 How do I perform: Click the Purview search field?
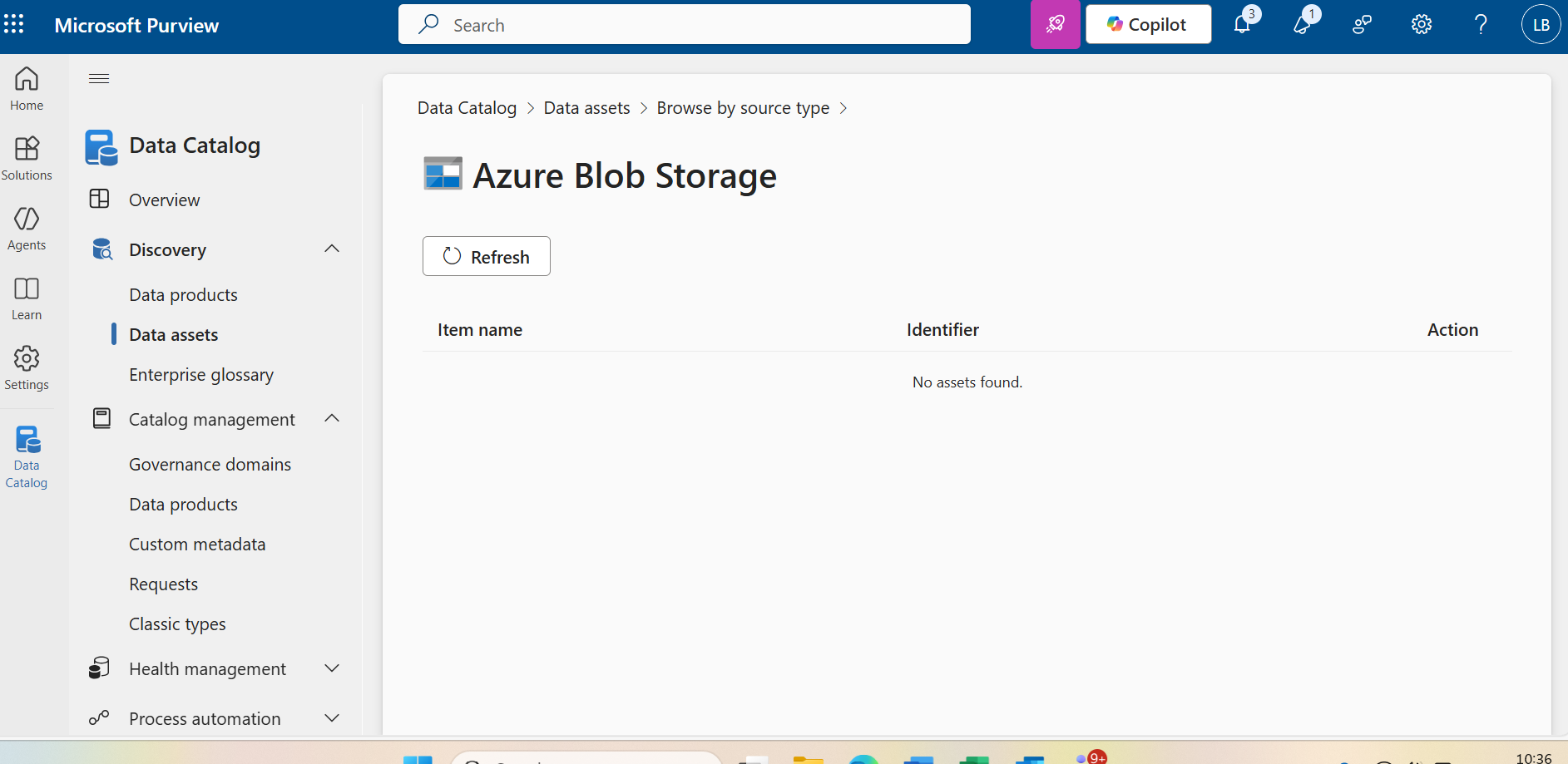point(684,24)
